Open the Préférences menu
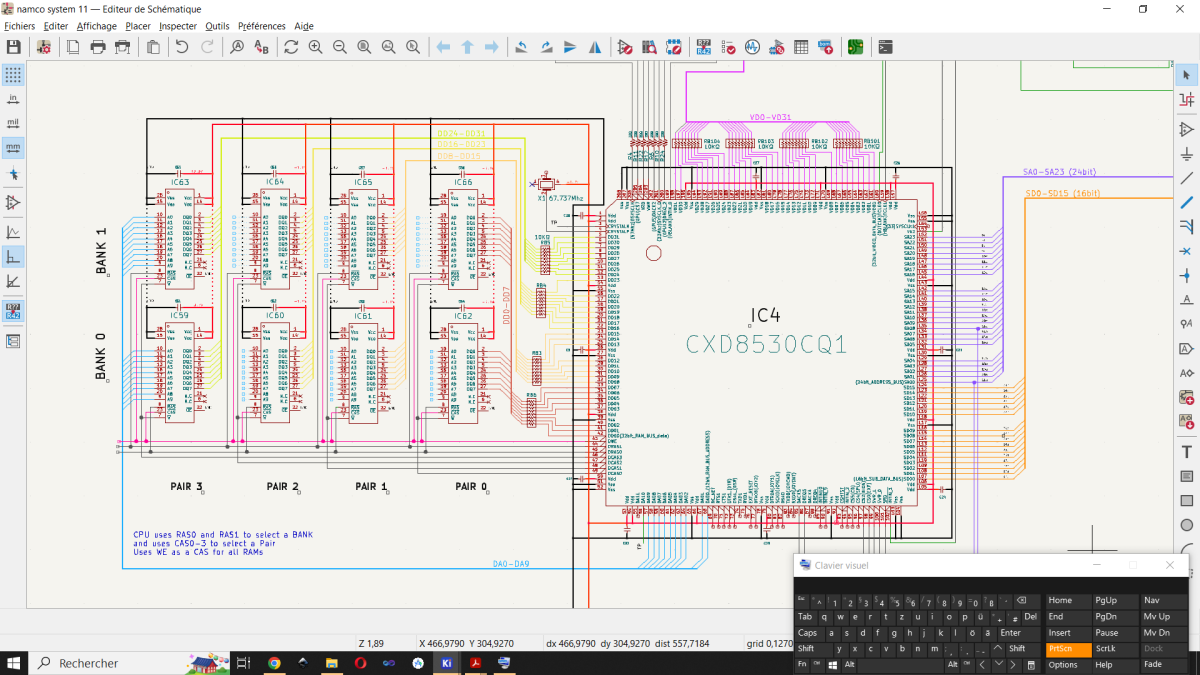 261,26
